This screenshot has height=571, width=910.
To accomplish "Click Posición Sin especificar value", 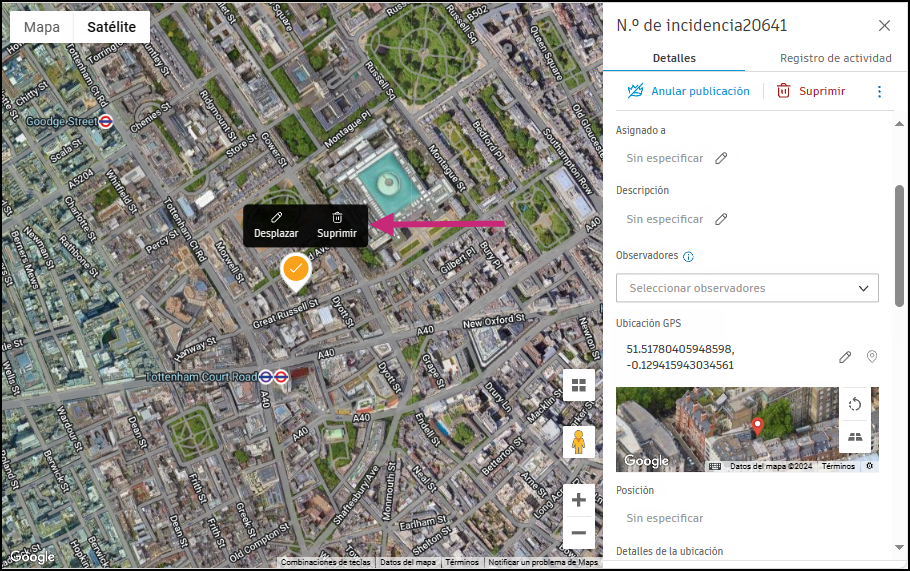I will [x=665, y=518].
